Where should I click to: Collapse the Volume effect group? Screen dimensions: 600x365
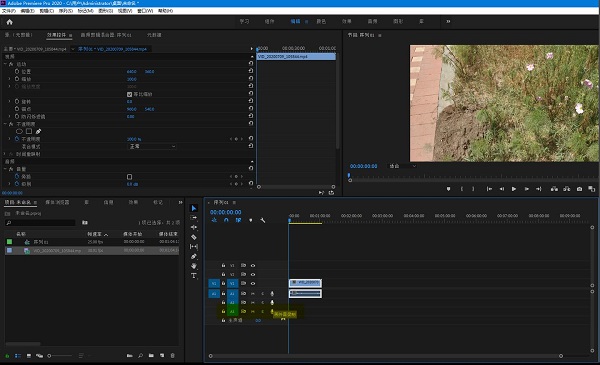(5, 169)
